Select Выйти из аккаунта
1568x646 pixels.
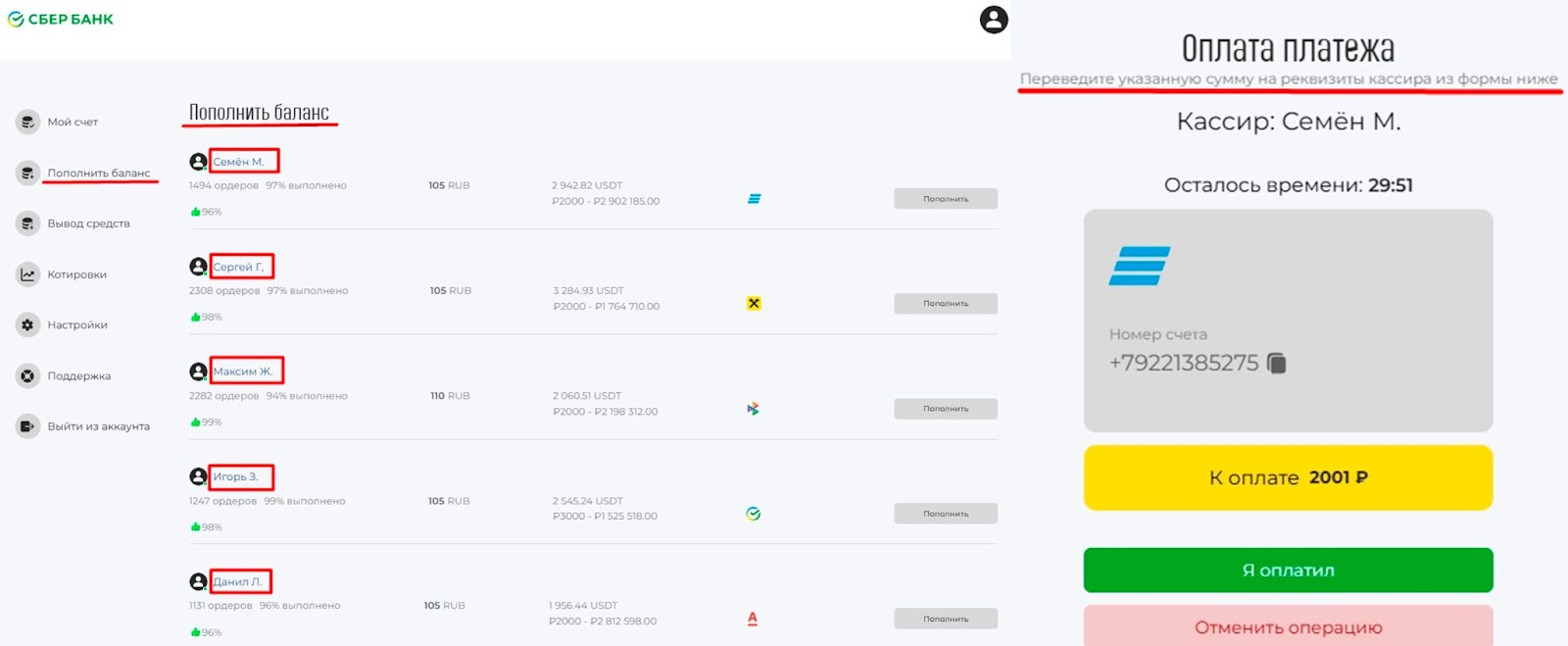tap(98, 426)
